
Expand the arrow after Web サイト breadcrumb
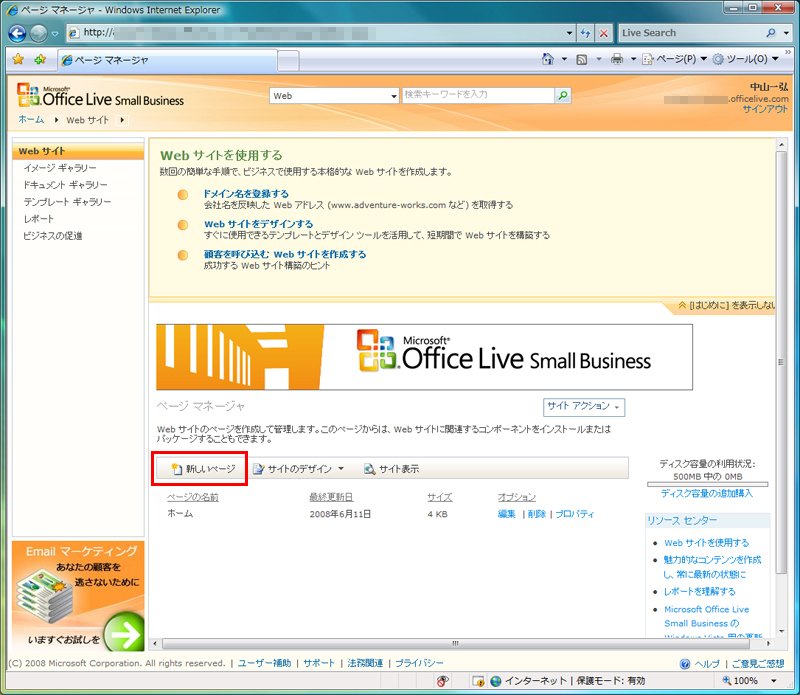click(122, 120)
